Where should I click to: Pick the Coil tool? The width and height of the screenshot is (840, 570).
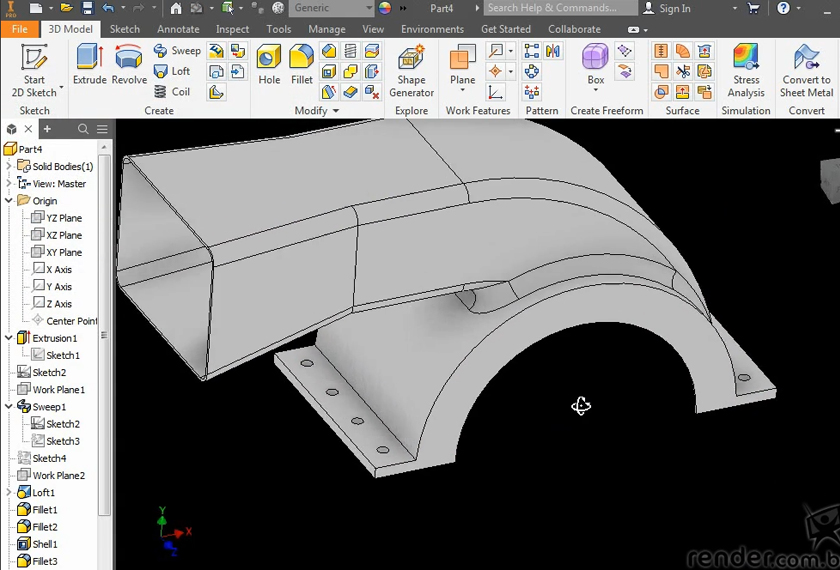(171, 92)
